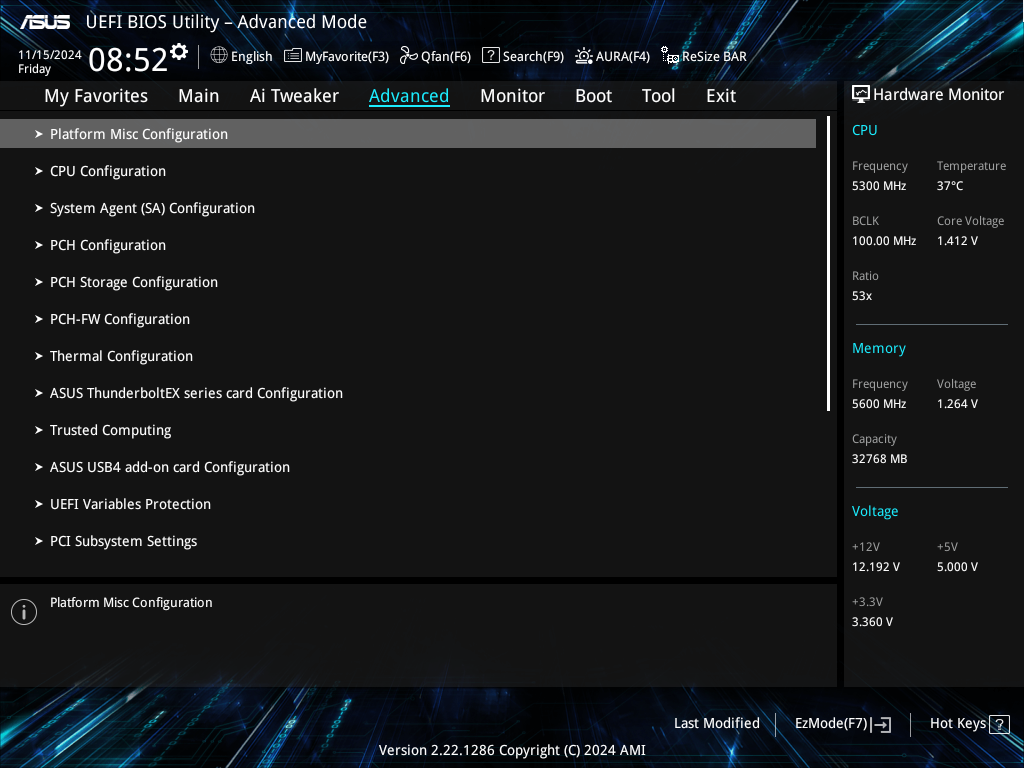Click the 08:52 clock display
The image size is (1024, 768).
[x=128, y=59]
